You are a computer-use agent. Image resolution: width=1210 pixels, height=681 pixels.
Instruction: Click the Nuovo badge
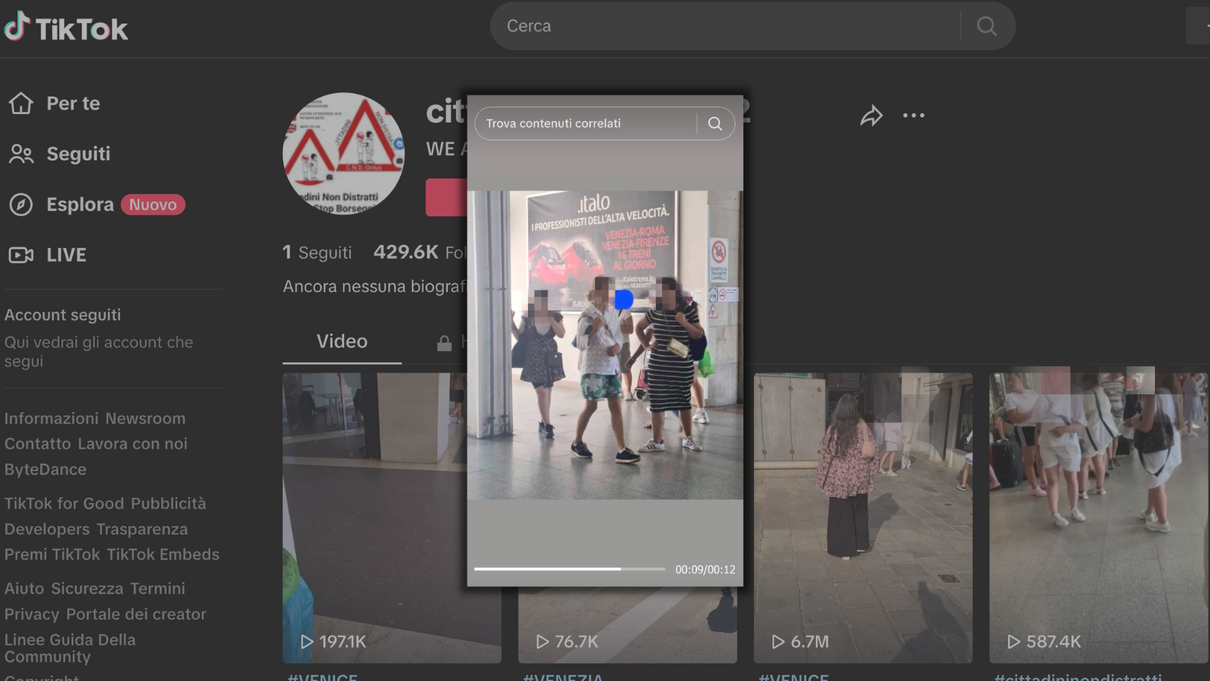tap(153, 204)
